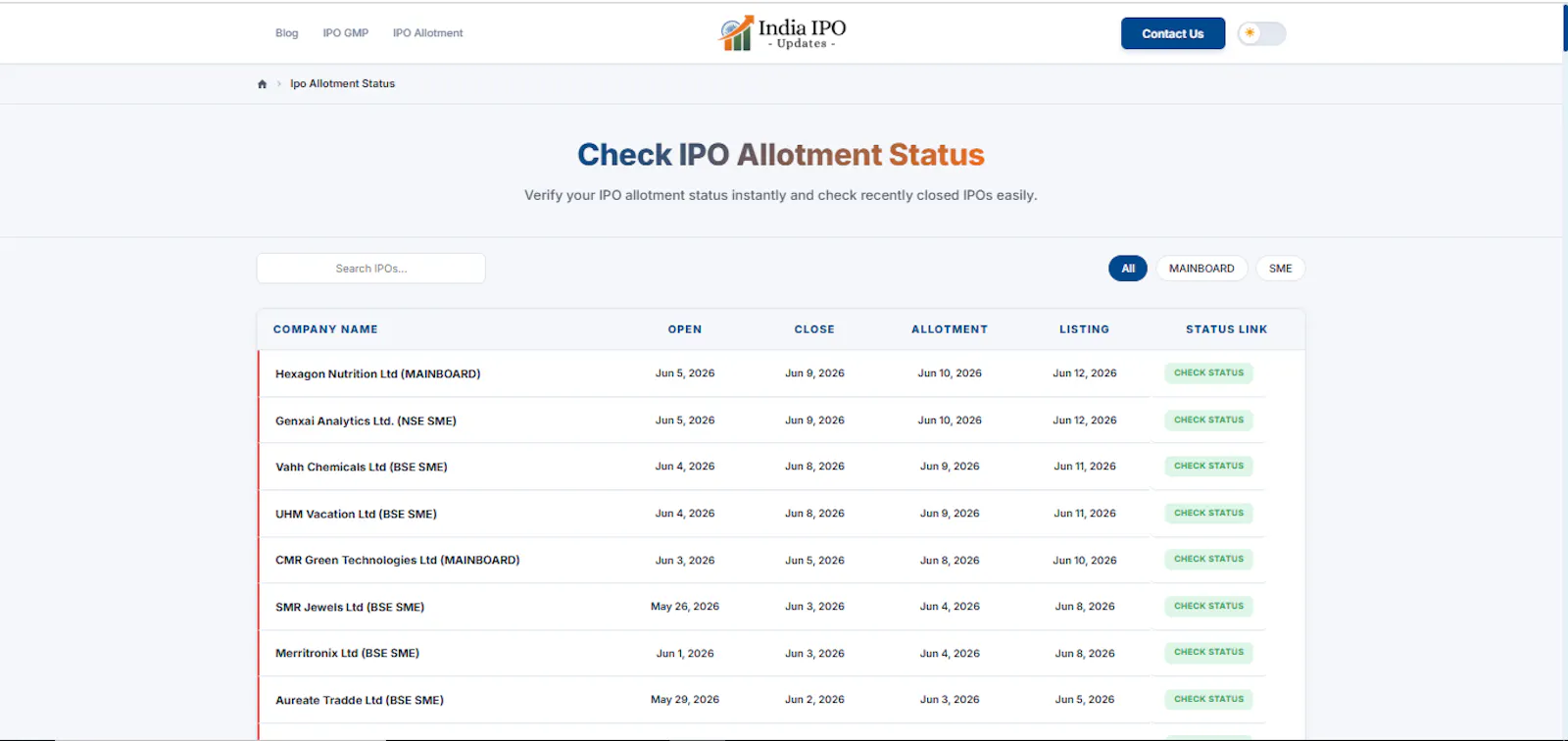Viewport: 1568px width, 741px height.
Task: Click the COMPANY NAME column header
Action: 325,329
